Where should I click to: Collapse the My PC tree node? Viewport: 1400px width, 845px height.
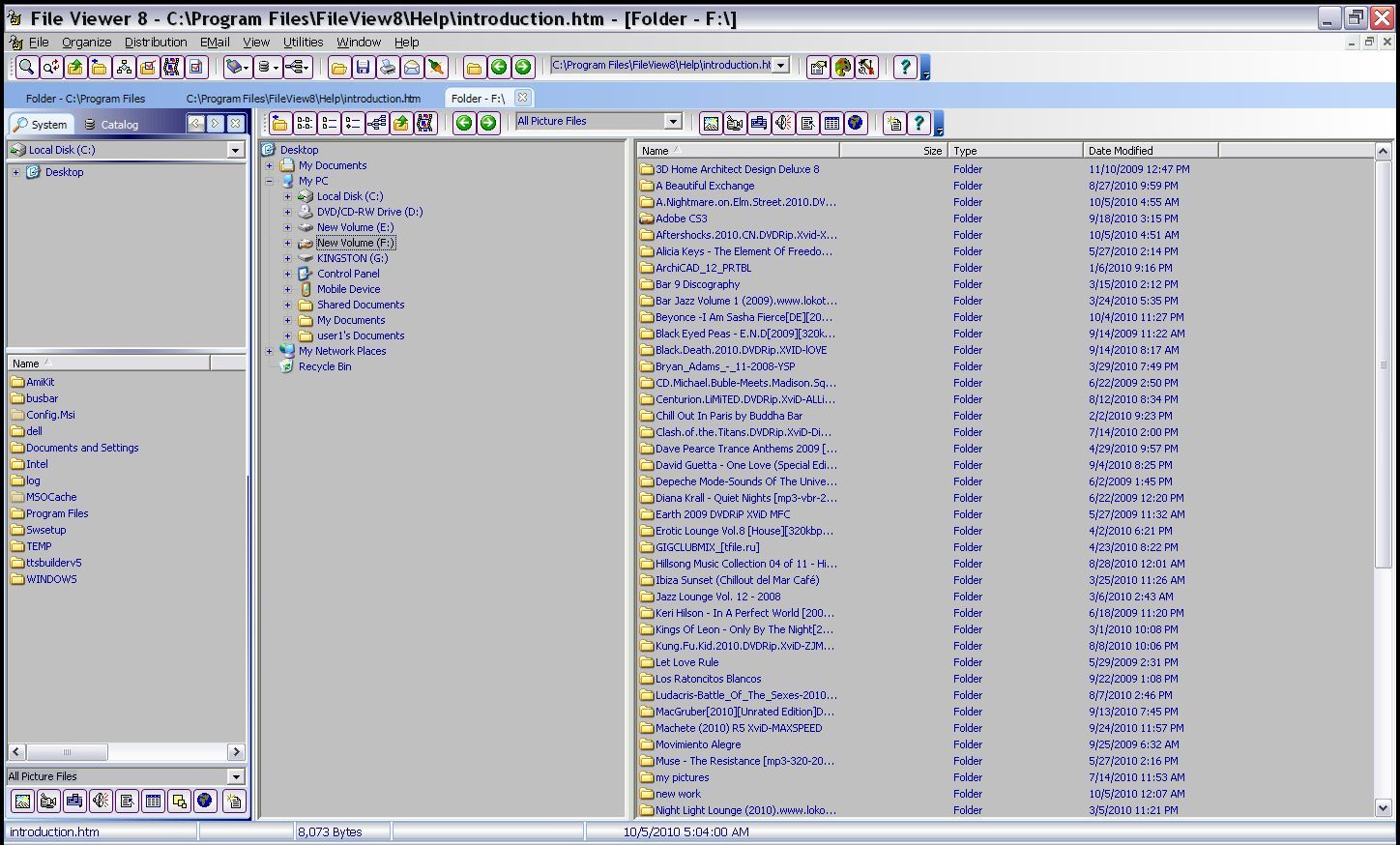(x=269, y=181)
